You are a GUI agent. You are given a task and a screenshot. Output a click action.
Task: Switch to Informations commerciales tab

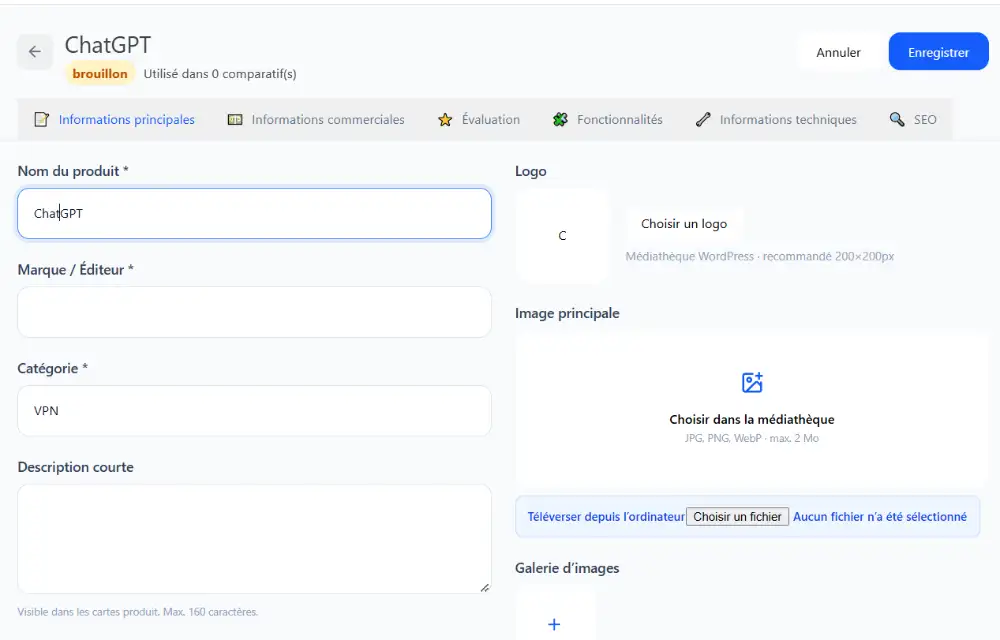coord(316,119)
